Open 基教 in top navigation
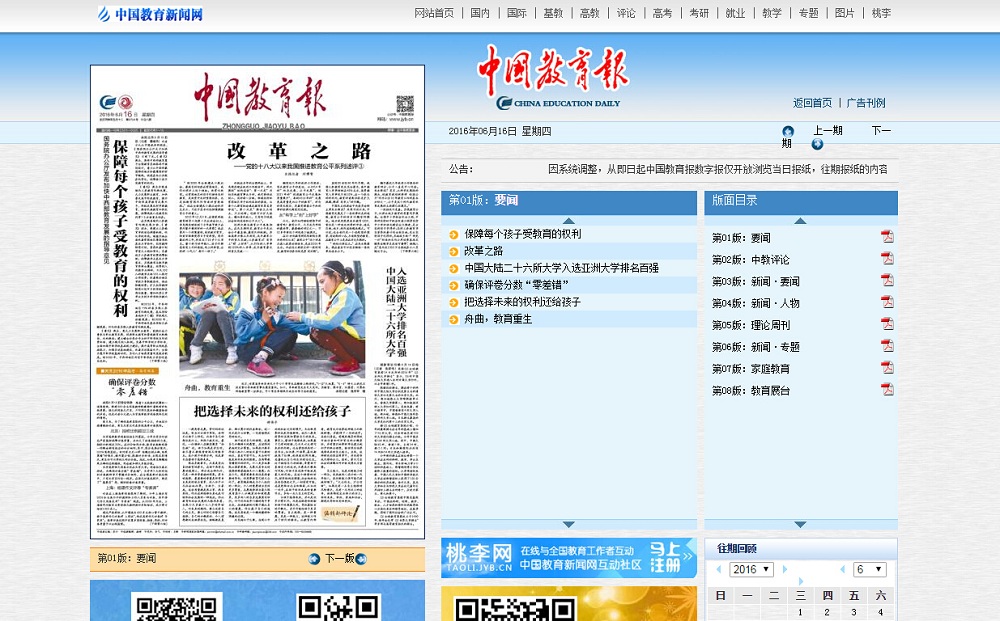Image resolution: width=1000 pixels, height=621 pixels. pyautogui.click(x=553, y=13)
